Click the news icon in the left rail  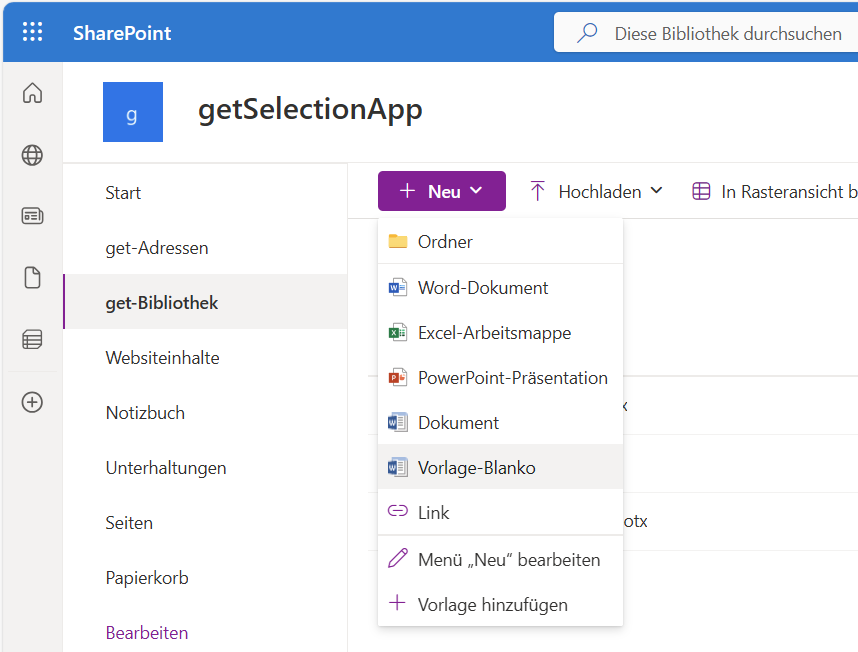tap(32, 215)
